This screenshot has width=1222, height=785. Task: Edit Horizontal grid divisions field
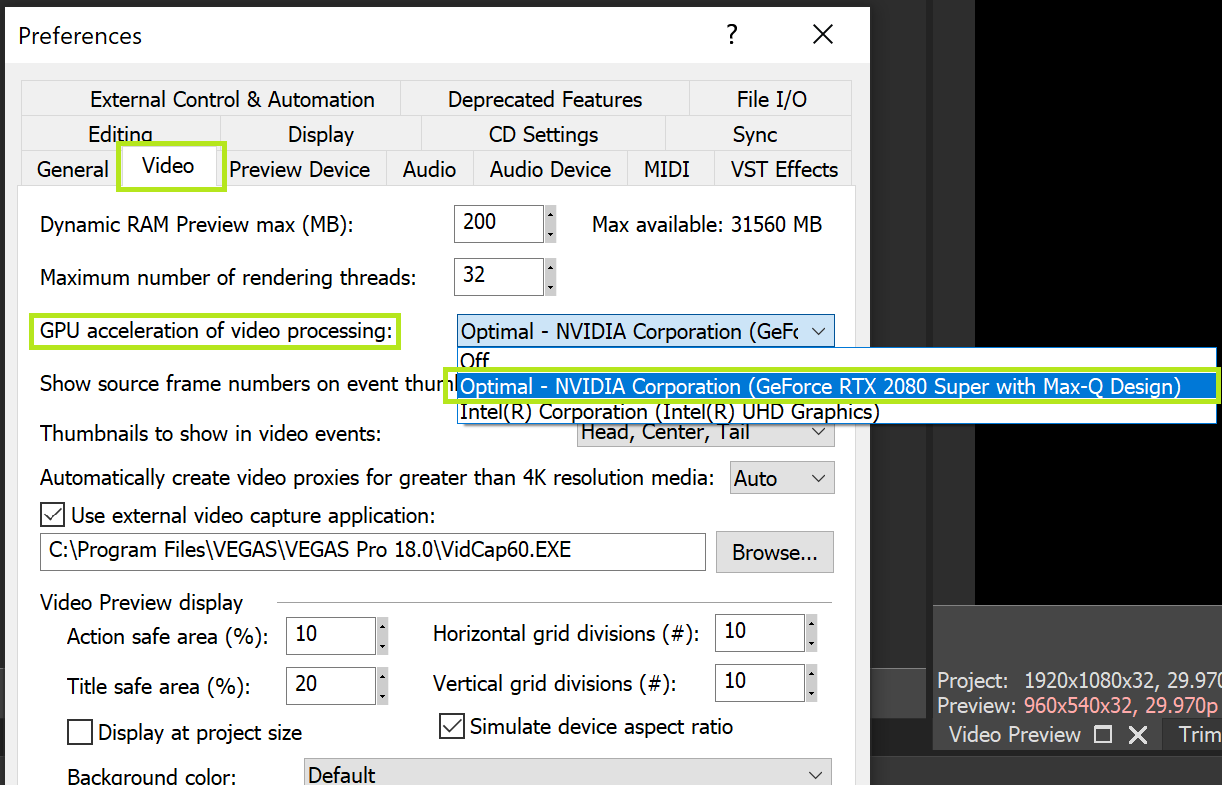tap(760, 632)
